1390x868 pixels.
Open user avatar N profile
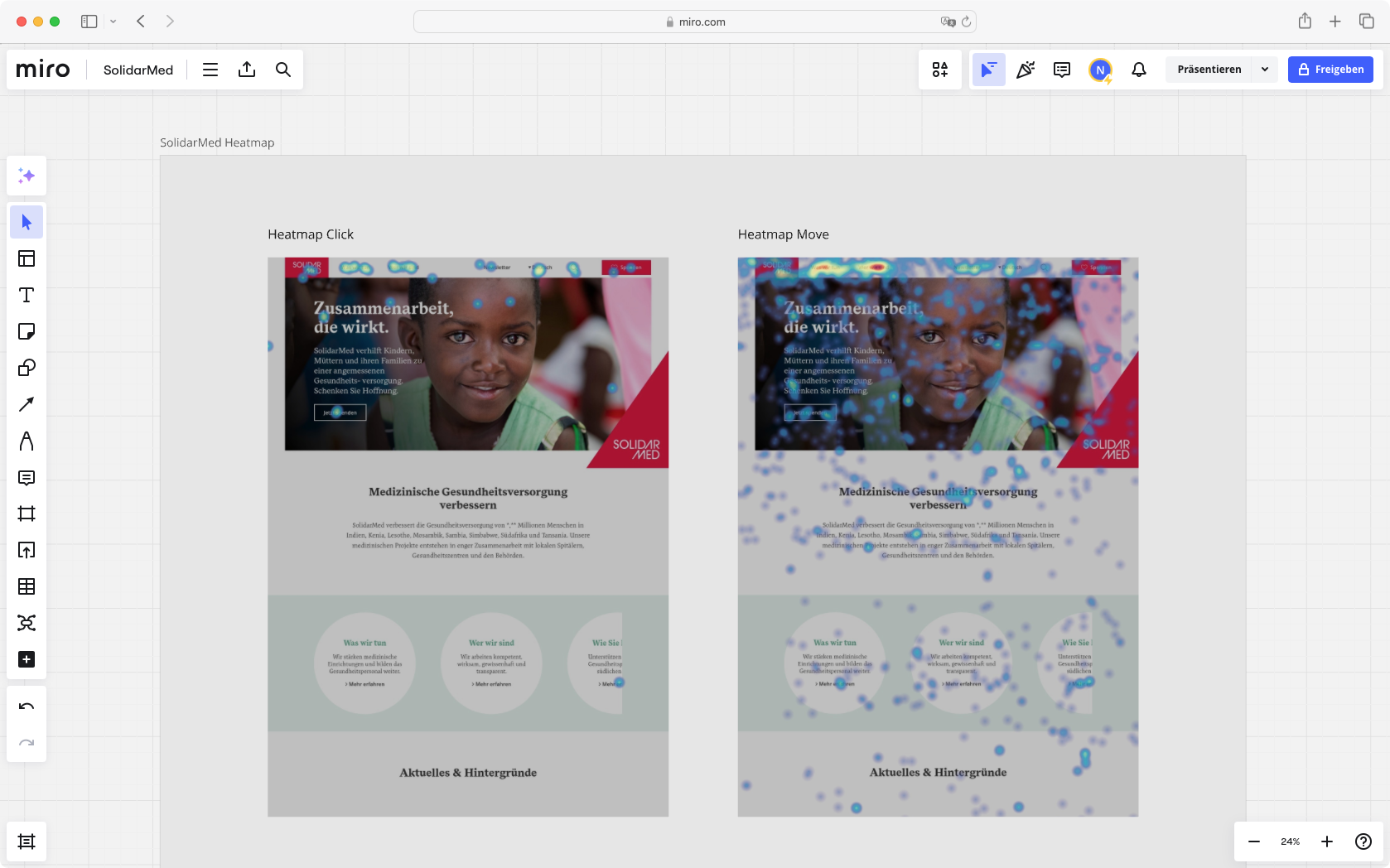(1100, 70)
